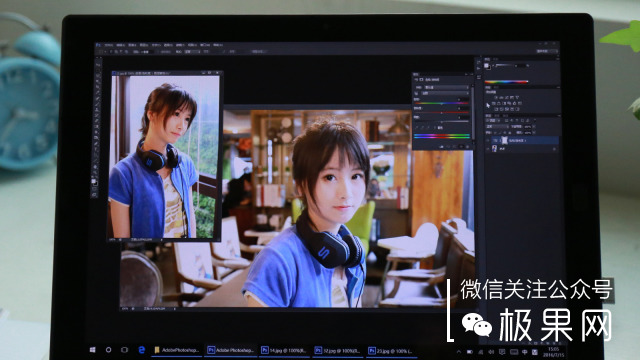
Task: Select the Crop tool
Action: coord(97,86)
